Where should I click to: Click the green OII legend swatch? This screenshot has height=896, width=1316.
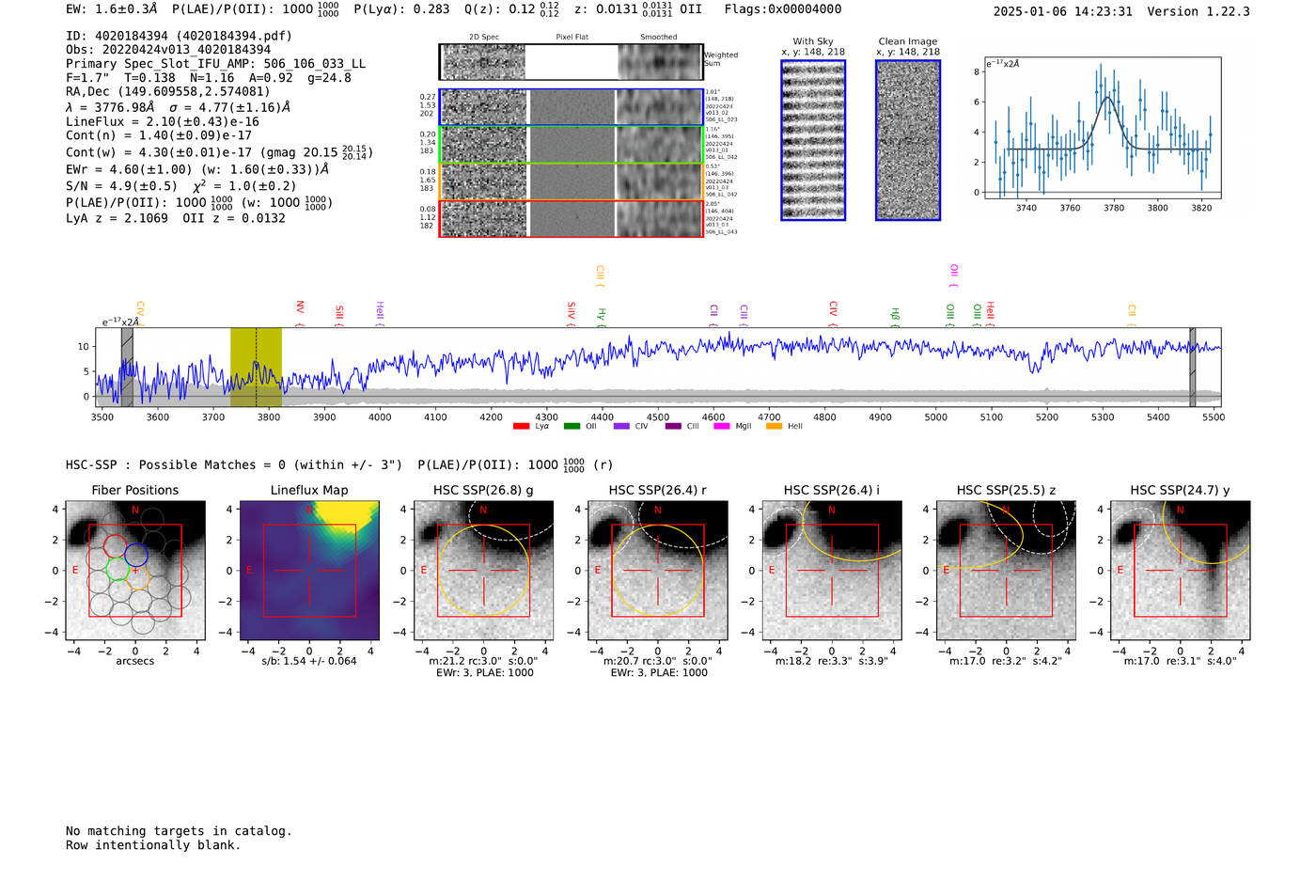pos(572,427)
